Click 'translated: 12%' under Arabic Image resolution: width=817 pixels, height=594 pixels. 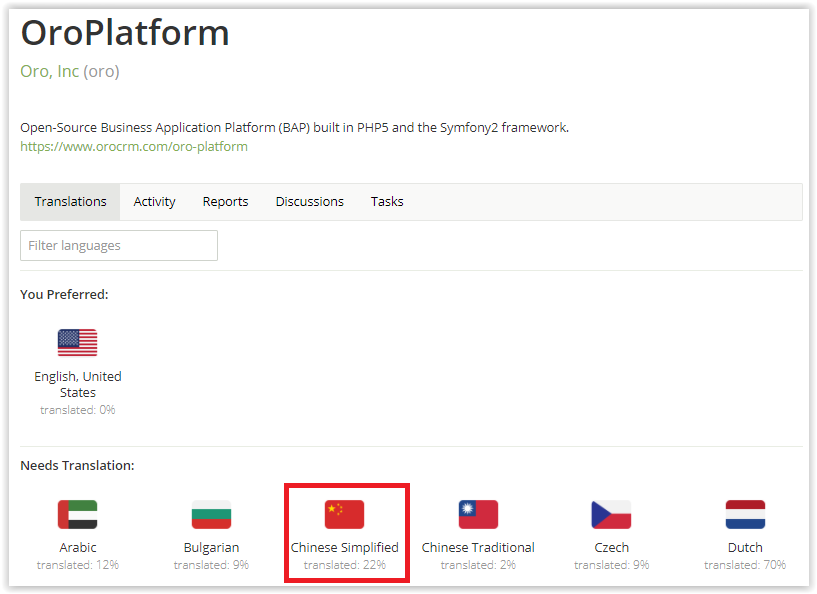[78, 565]
